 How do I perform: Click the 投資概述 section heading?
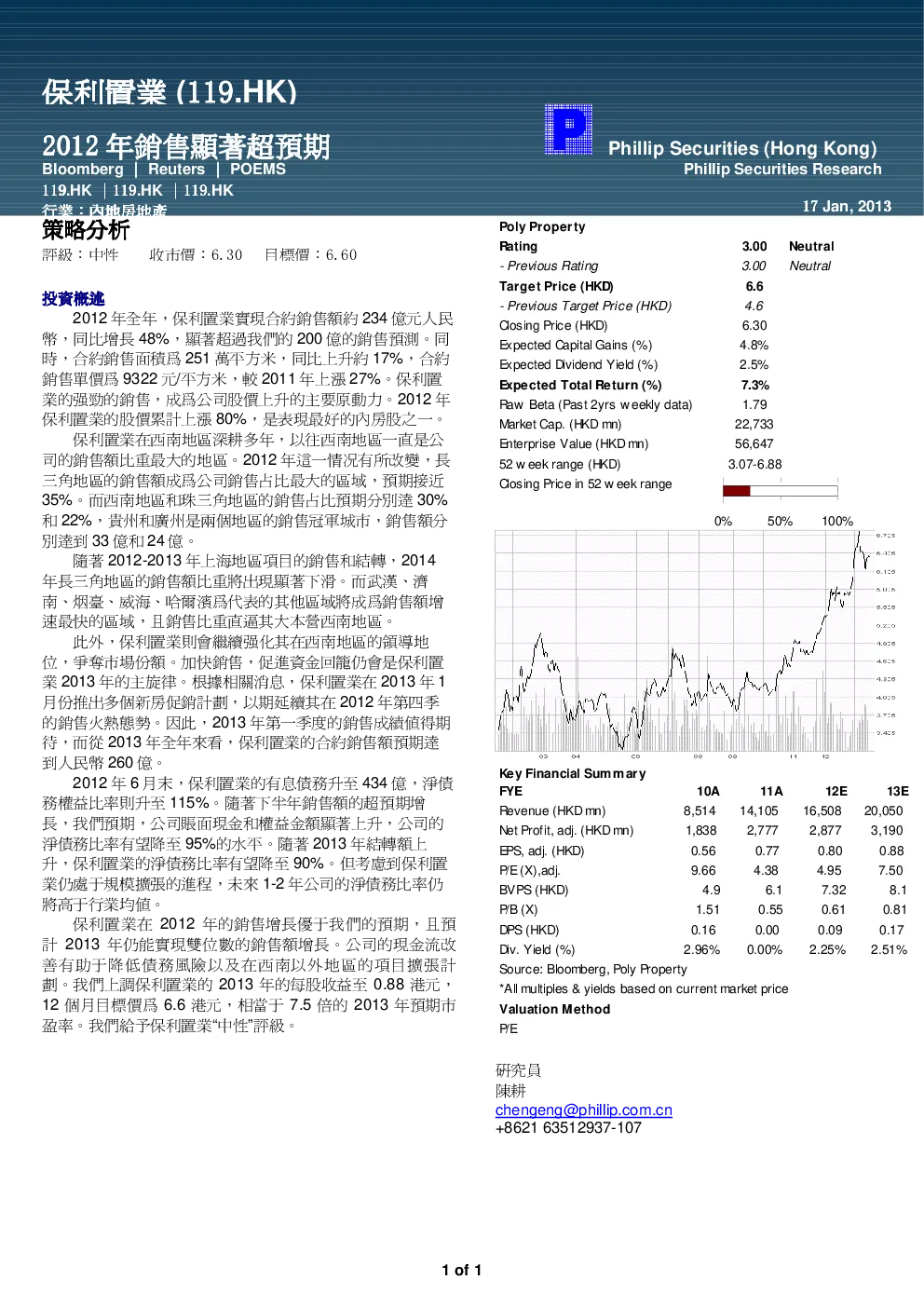[x=74, y=298]
